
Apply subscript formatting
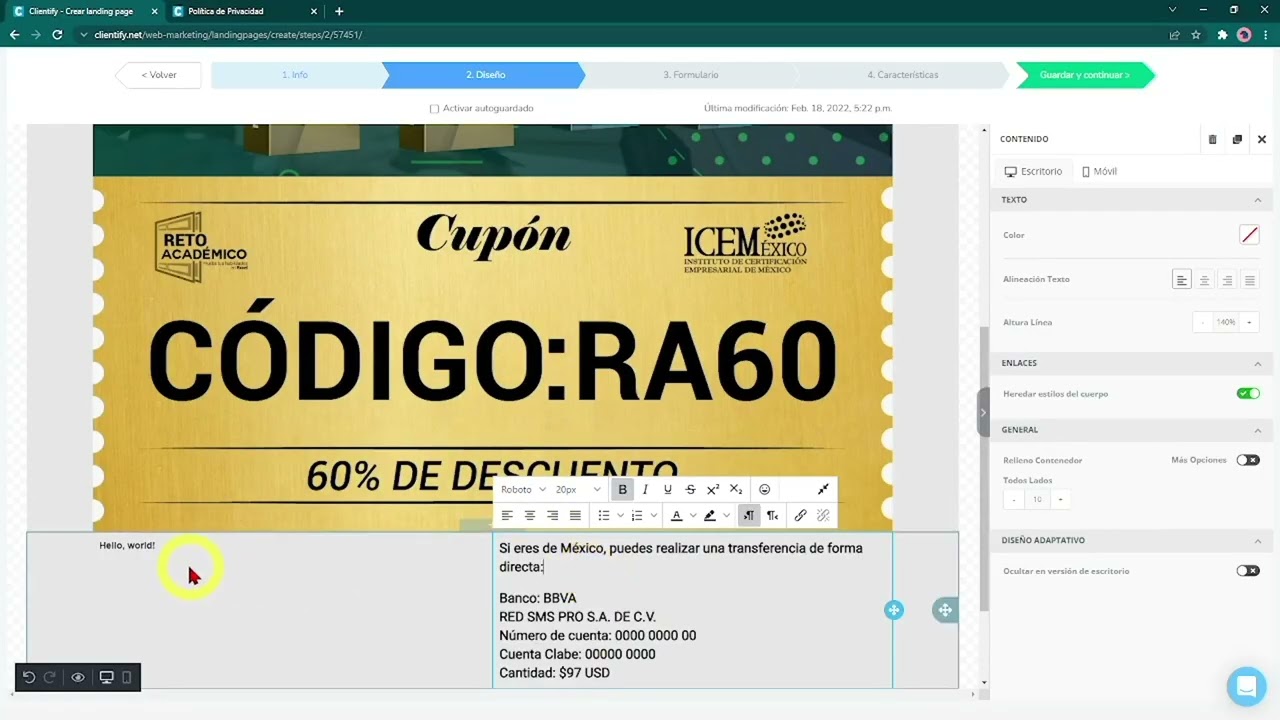click(x=736, y=490)
